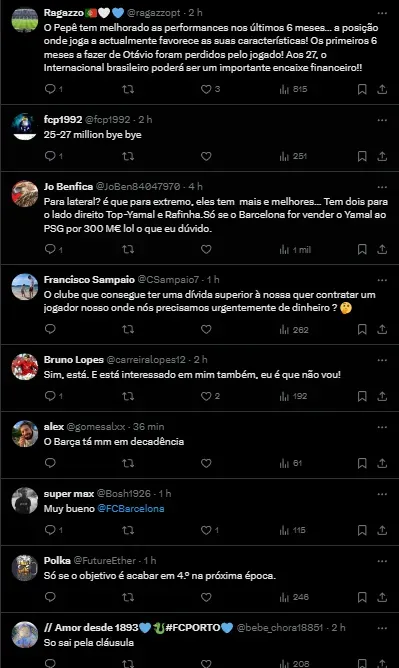Retweet Polka's tweet about finishing 4th
399x668 pixels.
pos(128,597)
